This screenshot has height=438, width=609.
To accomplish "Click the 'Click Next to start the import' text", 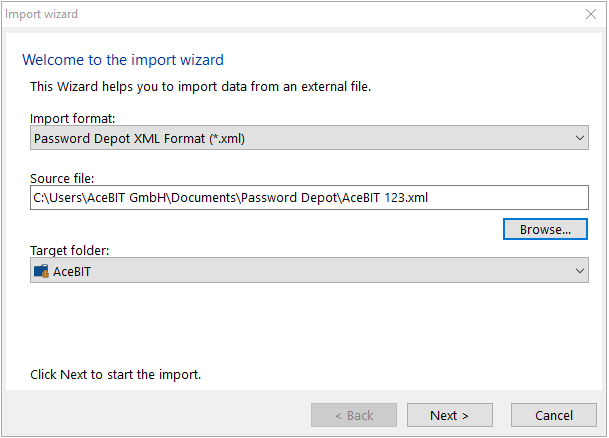I will click(x=116, y=374).
